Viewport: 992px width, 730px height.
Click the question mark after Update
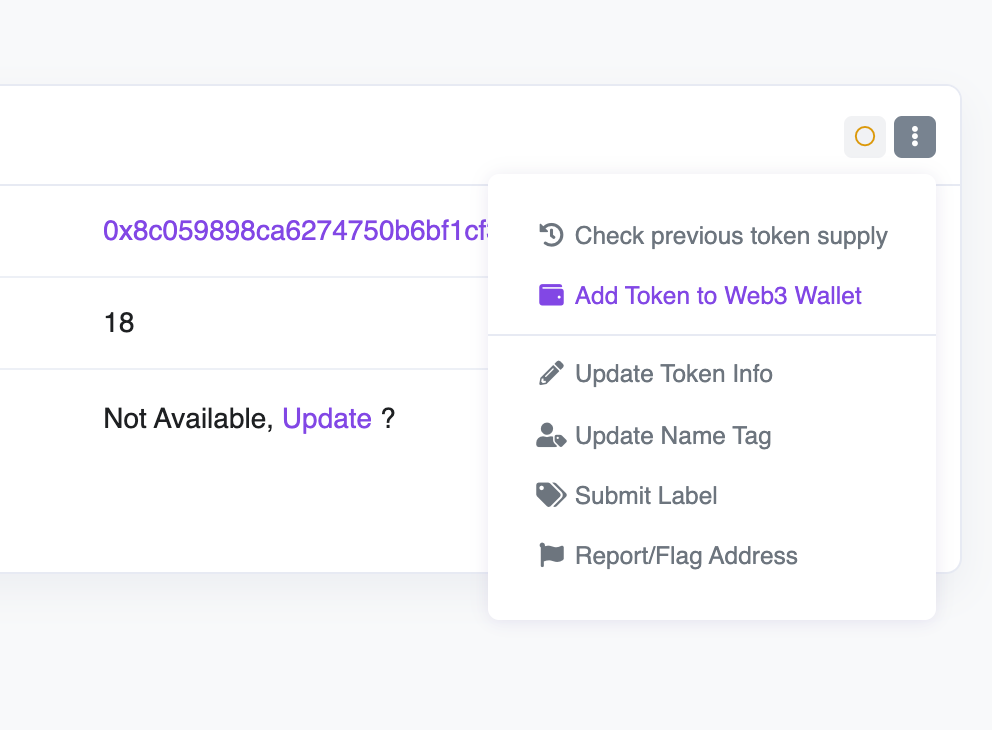point(388,419)
